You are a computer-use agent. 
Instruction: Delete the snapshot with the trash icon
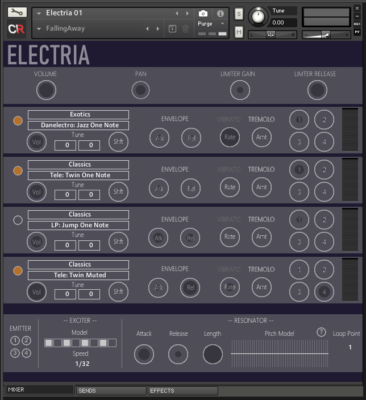click(186, 29)
